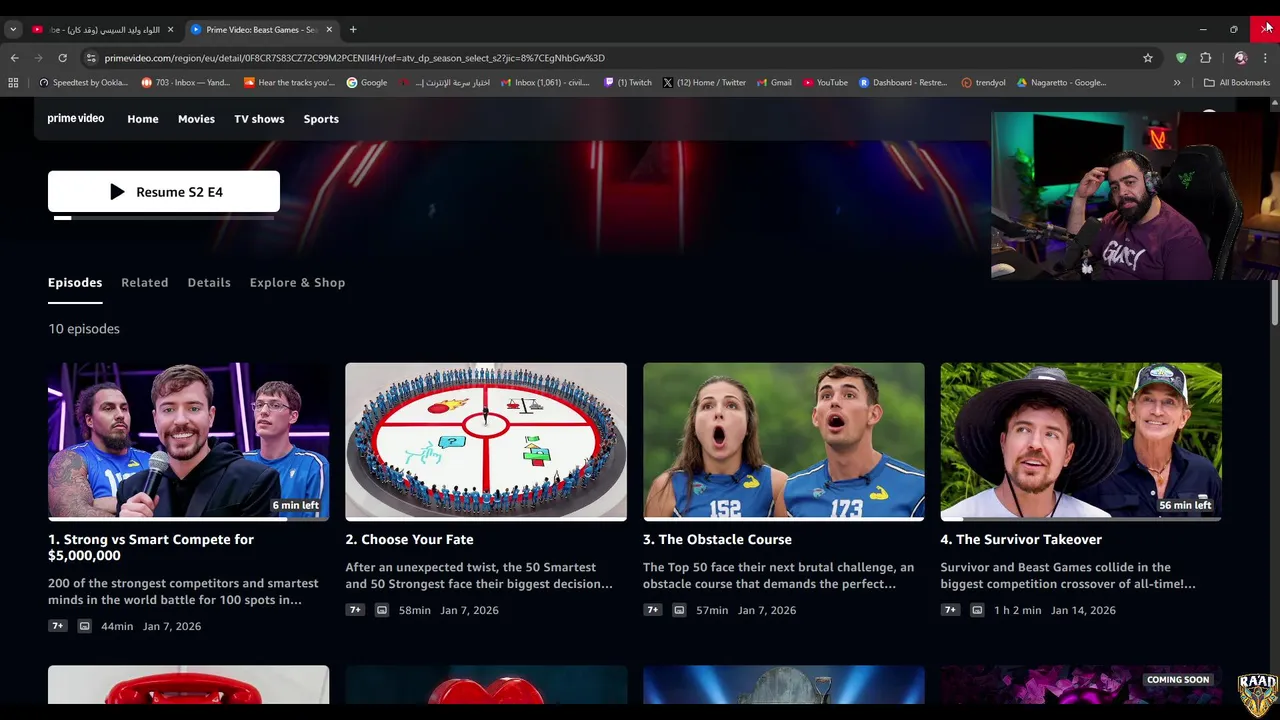The width and height of the screenshot is (1280, 720).
Task: Open the 'Nagaretto - Google...' bookmark
Action: pos(1061,83)
